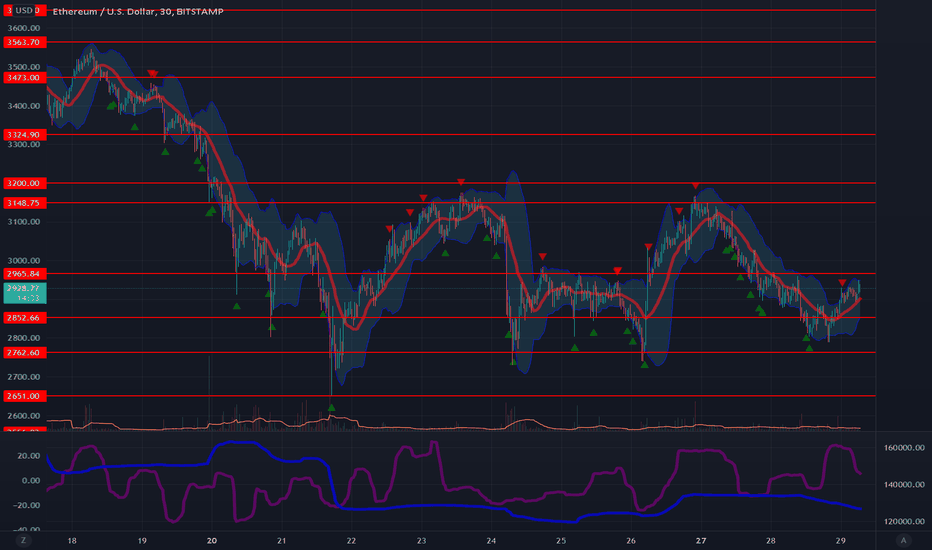The height and width of the screenshot is (550, 932).
Task: Select the 3473.00 horizontal line price label
Action: [24, 78]
